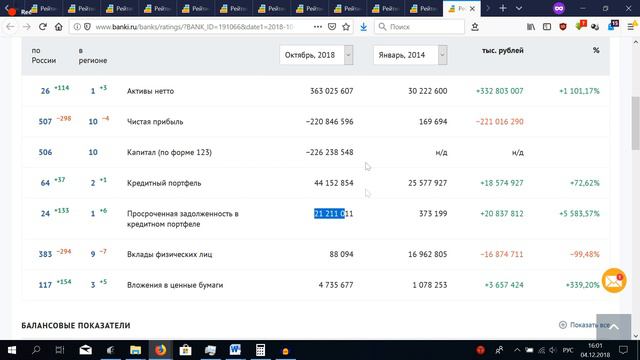This screenshot has width=640, height=360.
Task: Open the Mail app from taskbar
Action: [85, 350]
